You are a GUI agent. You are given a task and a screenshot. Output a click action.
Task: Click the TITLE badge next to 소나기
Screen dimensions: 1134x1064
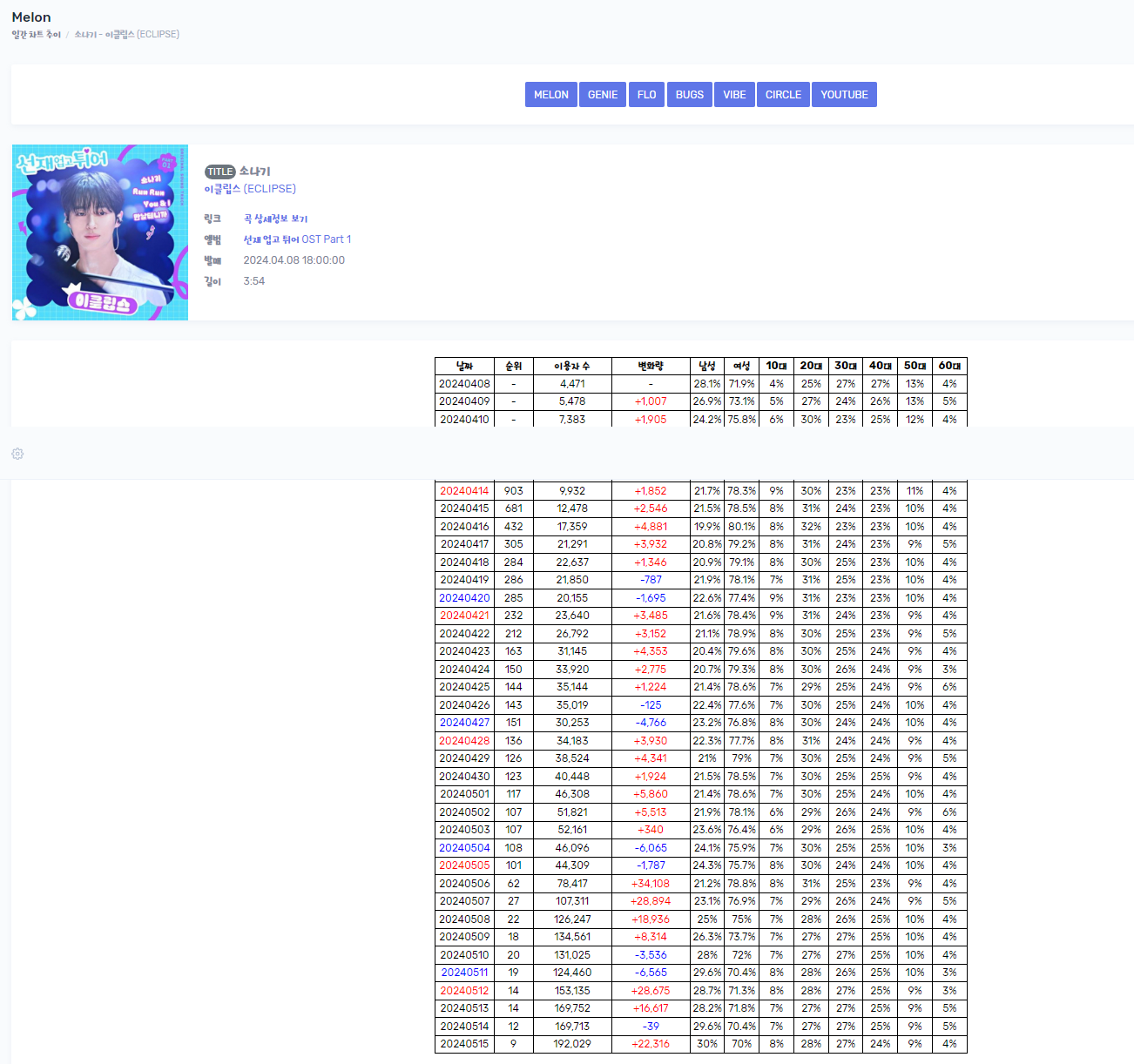[x=220, y=172]
